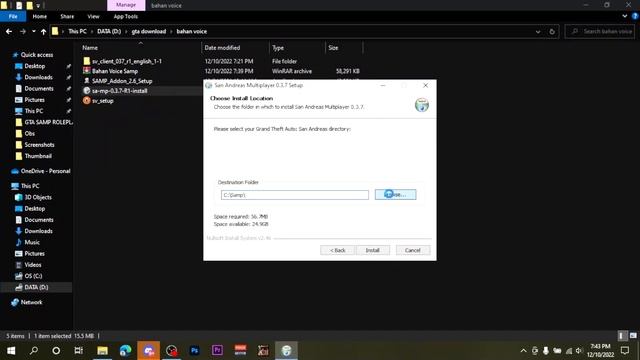This screenshot has width=640, height=360.
Task: Open the Windows Start menu
Action: click(11, 350)
